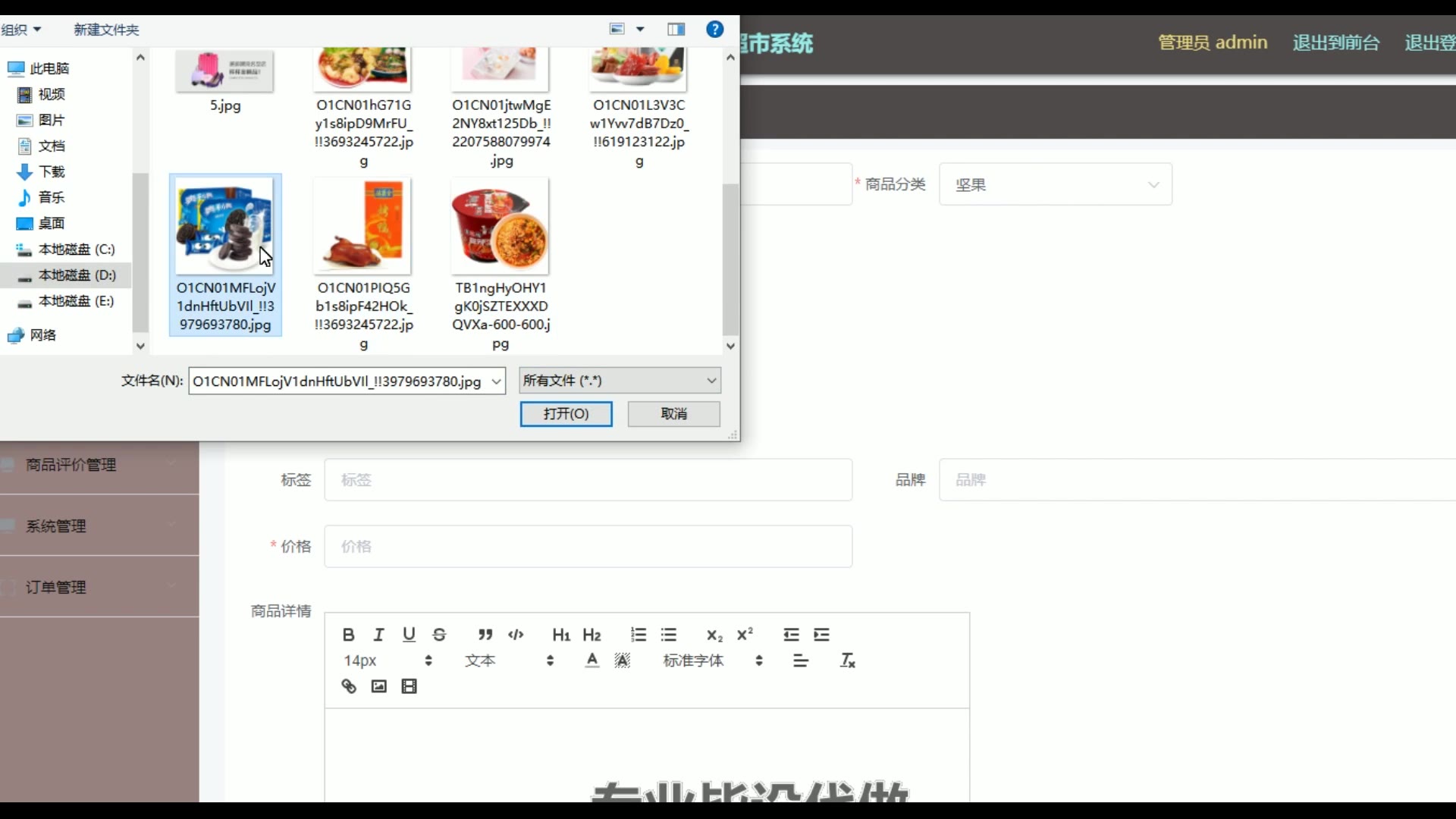Open the view options dropdown arrow

click(640, 30)
